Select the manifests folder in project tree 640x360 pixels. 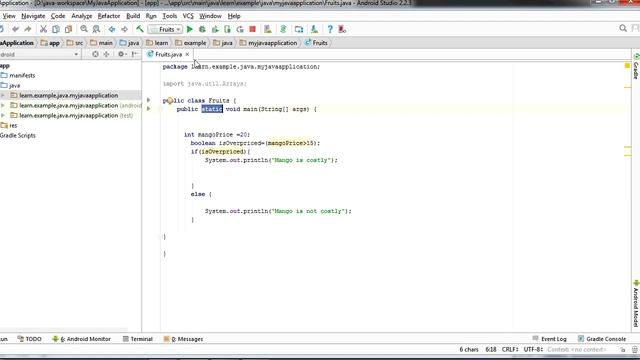coord(18,76)
